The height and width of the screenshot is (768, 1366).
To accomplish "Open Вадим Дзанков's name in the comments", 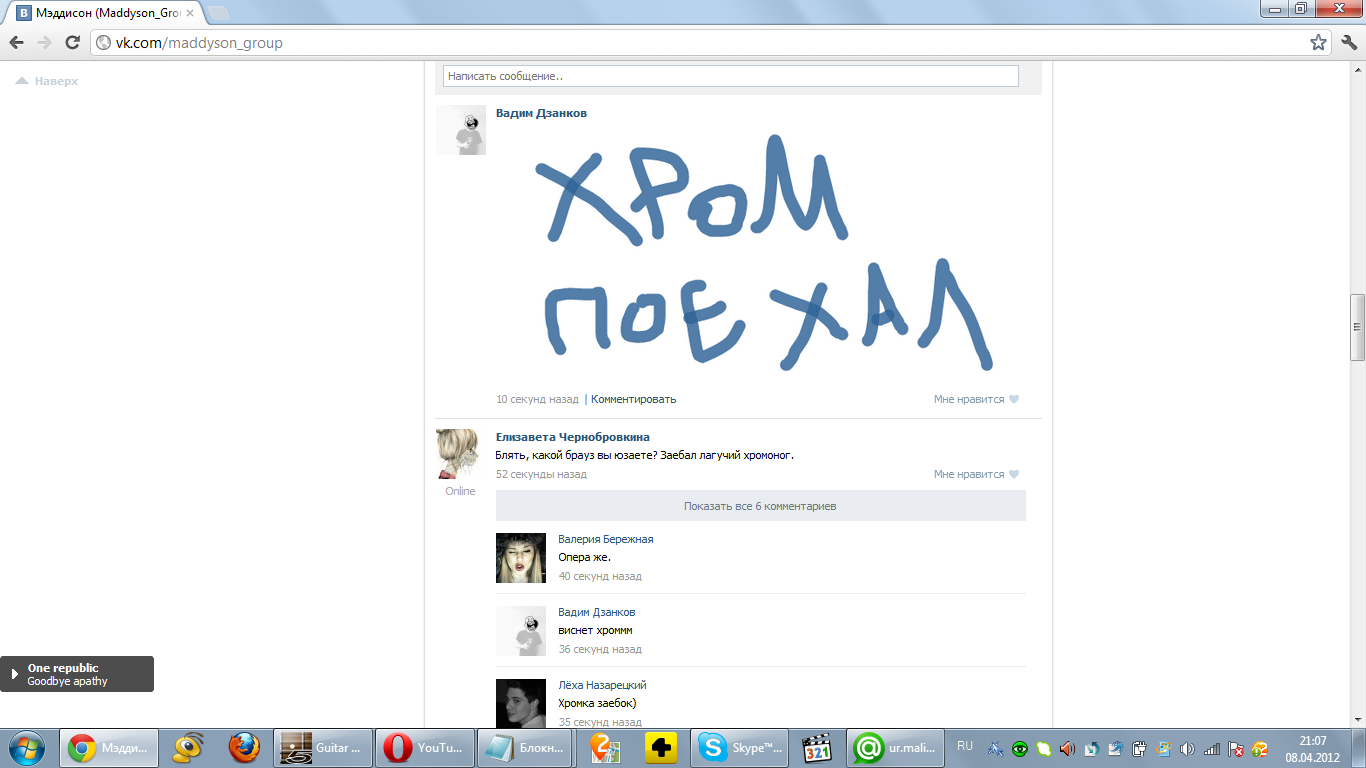I will [x=597, y=612].
